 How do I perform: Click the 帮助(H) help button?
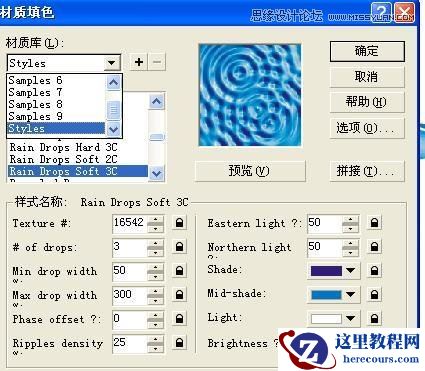click(367, 102)
